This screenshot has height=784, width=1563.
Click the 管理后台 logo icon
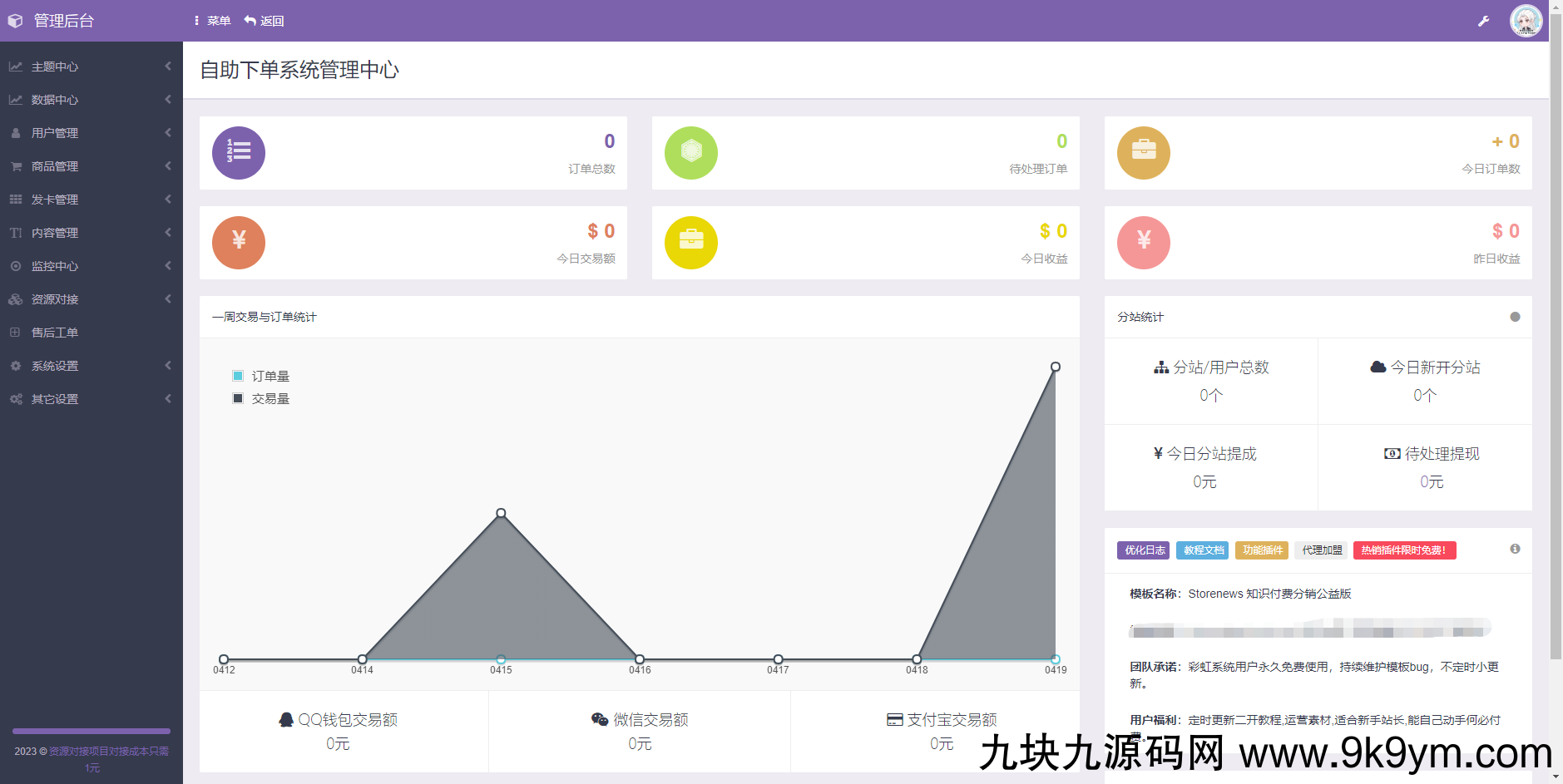[x=15, y=20]
